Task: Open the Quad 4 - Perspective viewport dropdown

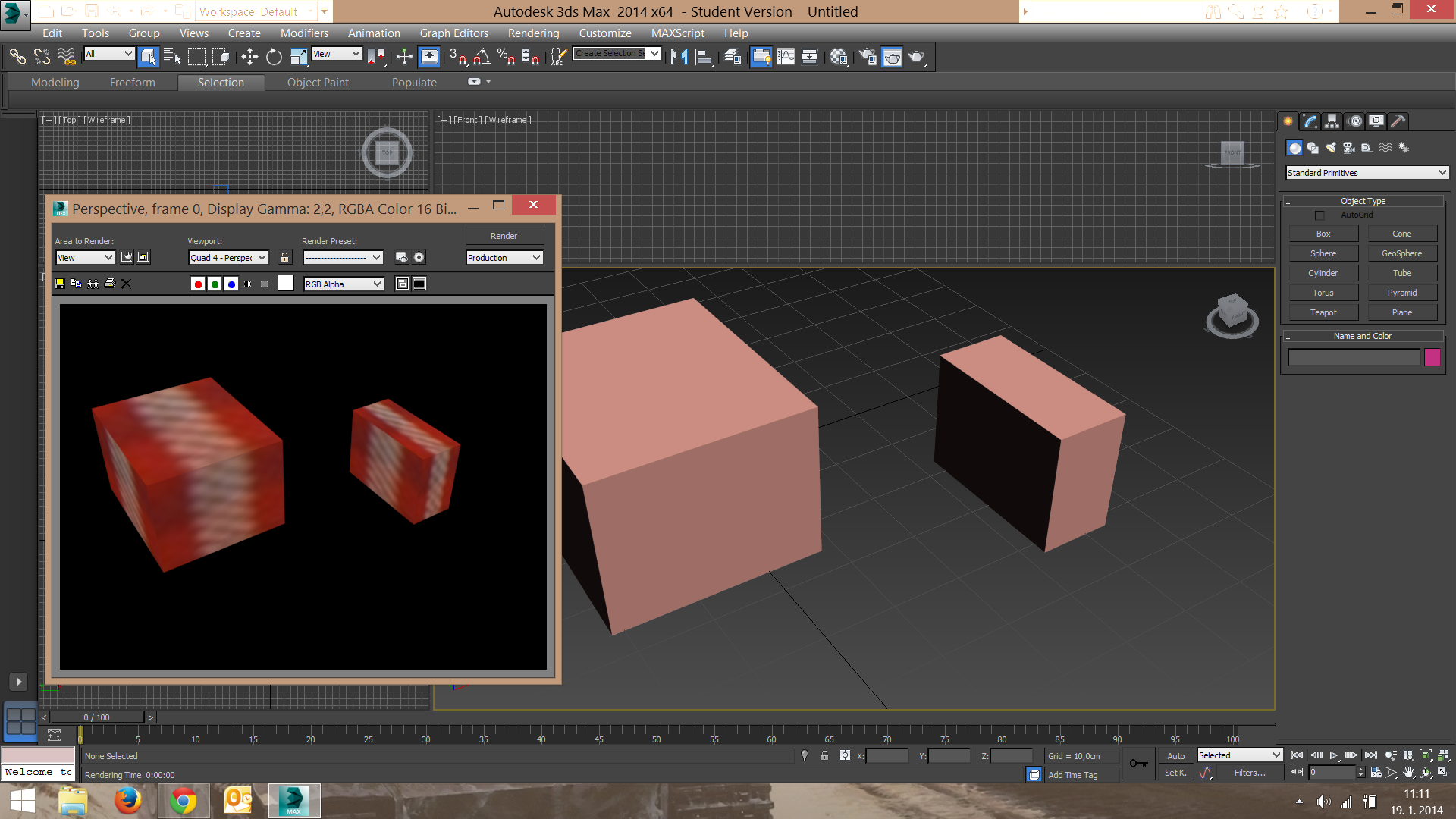Action: pyautogui.click(x=228, y=258)
